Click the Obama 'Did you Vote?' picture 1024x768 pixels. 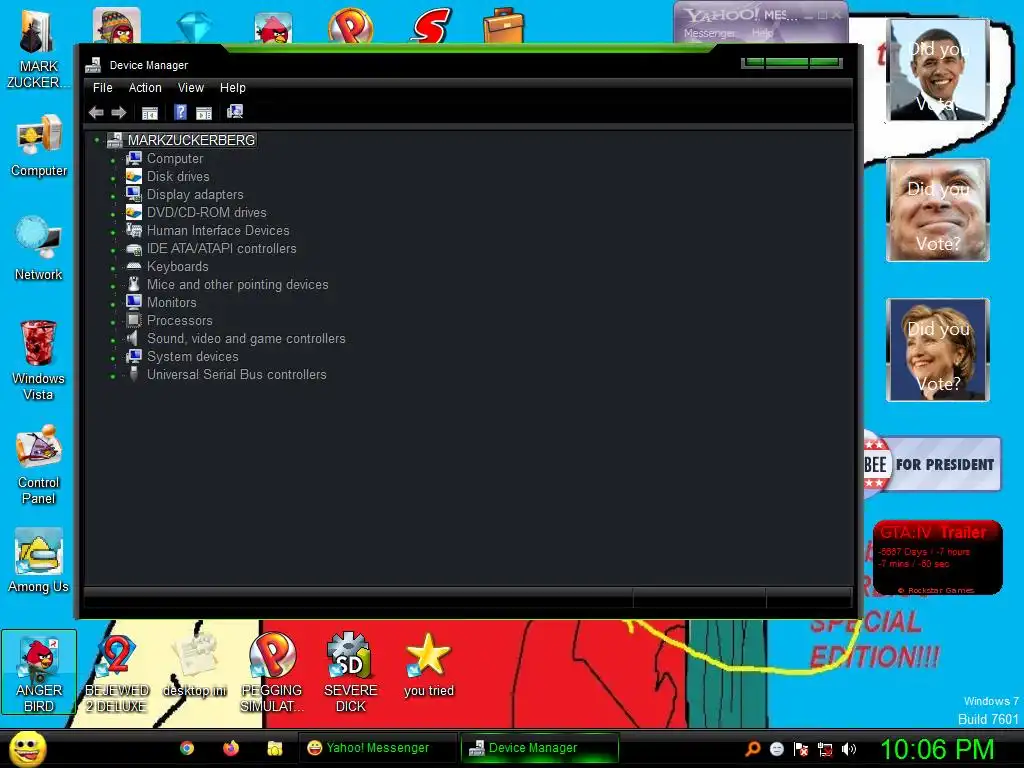tap(938, 70)
